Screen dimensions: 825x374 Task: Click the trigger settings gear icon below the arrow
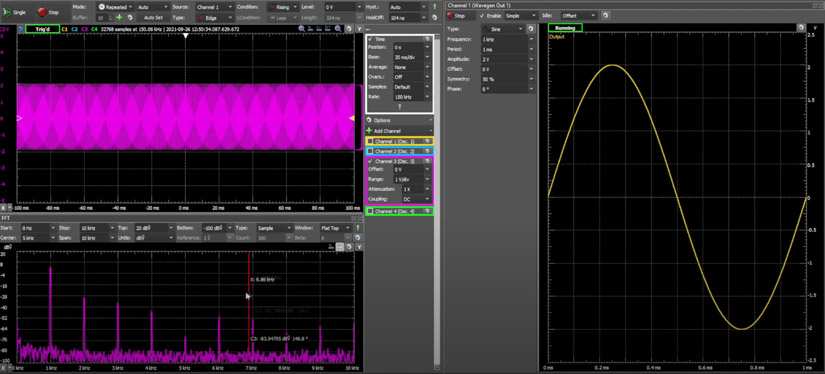[435, 17]
